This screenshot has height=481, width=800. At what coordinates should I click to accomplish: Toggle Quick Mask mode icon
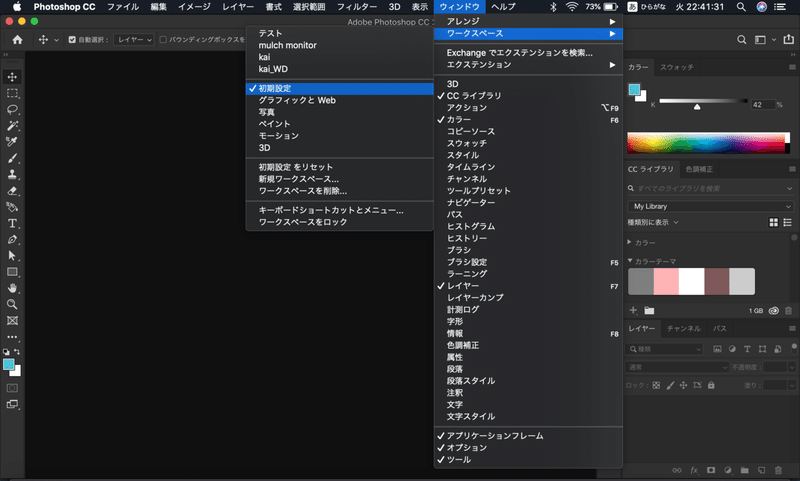[12, 388]
